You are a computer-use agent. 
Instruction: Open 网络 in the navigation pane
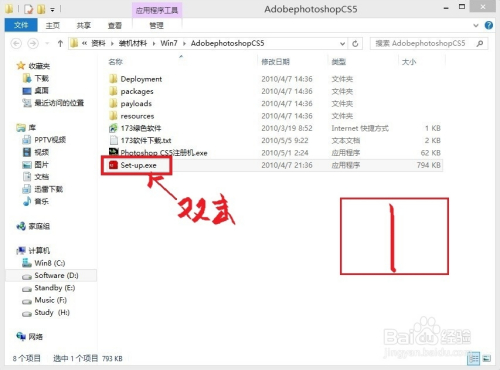click(35, 337)
